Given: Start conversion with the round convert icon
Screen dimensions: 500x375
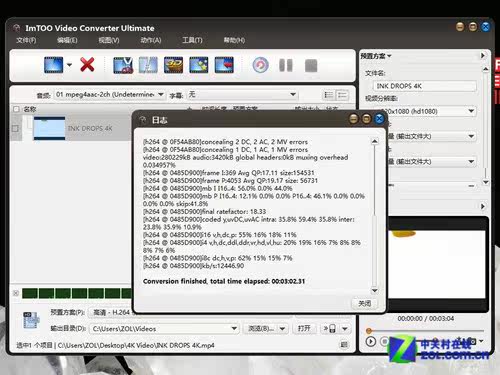Looking at the screenshot, I should (x=260, y=65).
